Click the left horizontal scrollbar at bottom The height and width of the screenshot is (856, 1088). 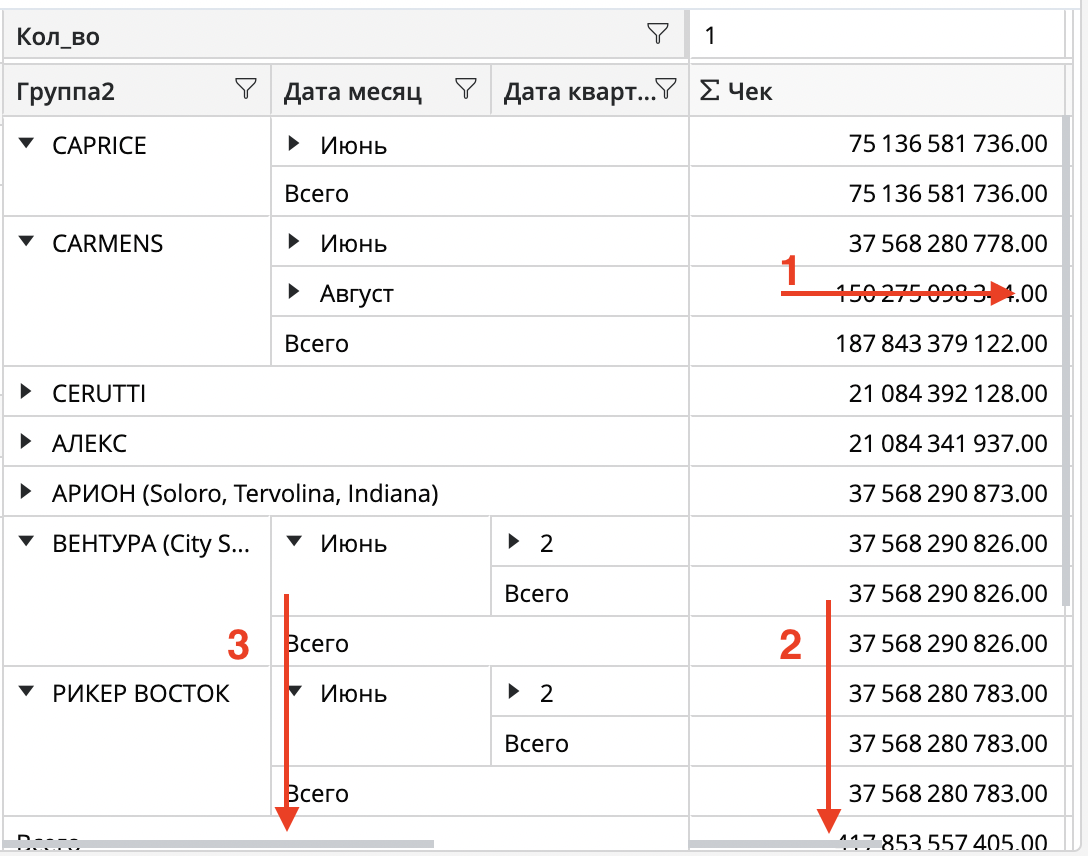pos(220,845)
